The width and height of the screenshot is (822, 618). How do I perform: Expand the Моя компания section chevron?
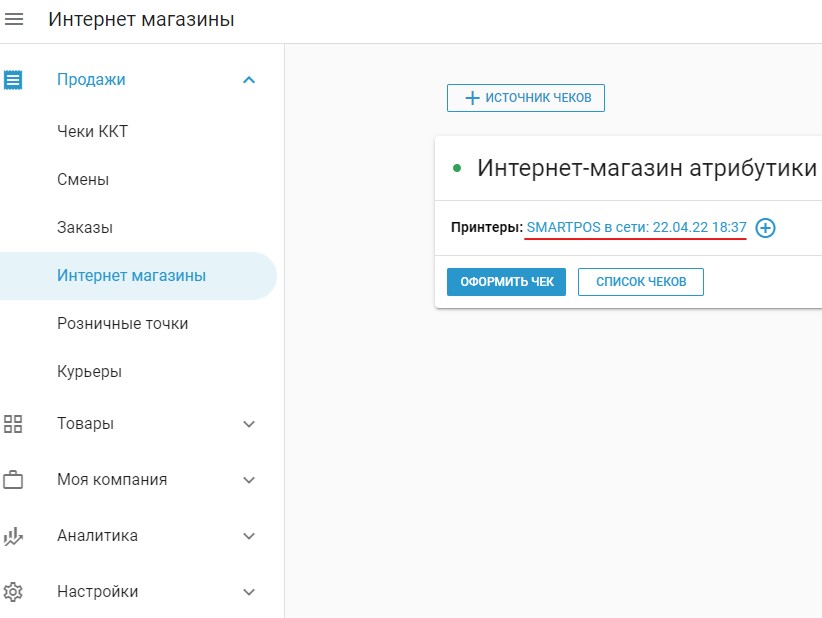[x=249, y=480]
